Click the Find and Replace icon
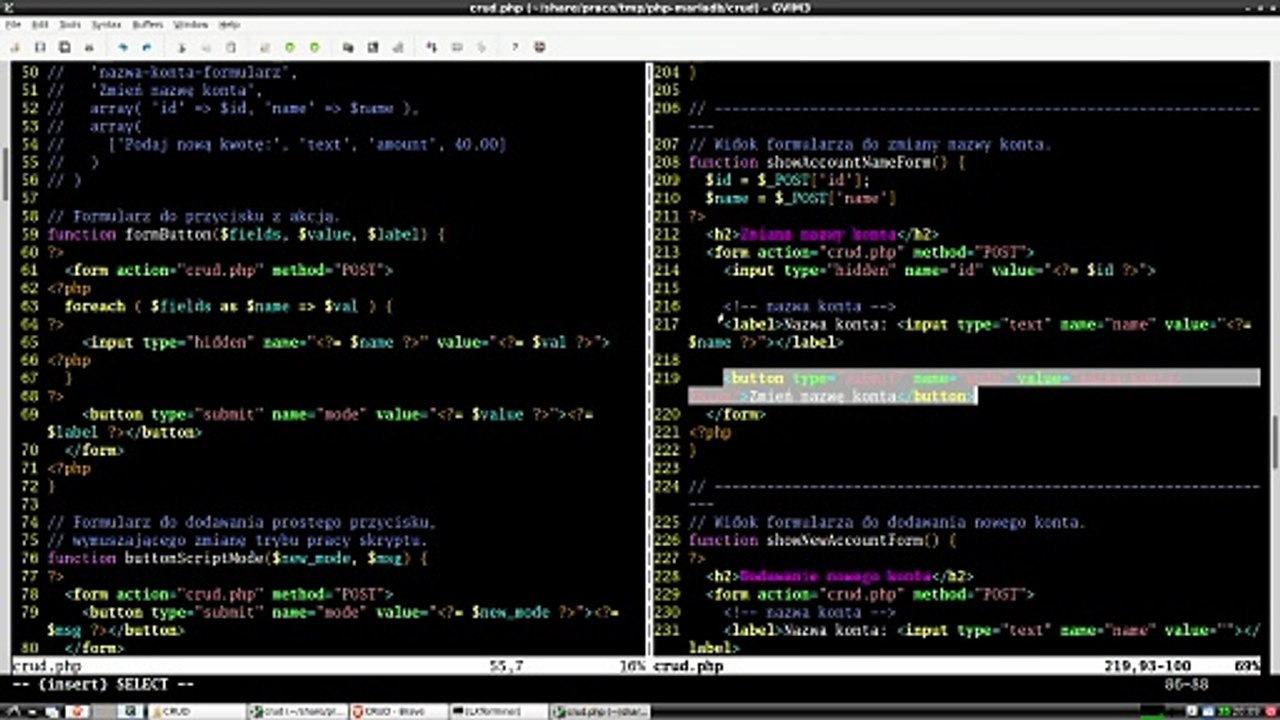 [x=265, y=47]
